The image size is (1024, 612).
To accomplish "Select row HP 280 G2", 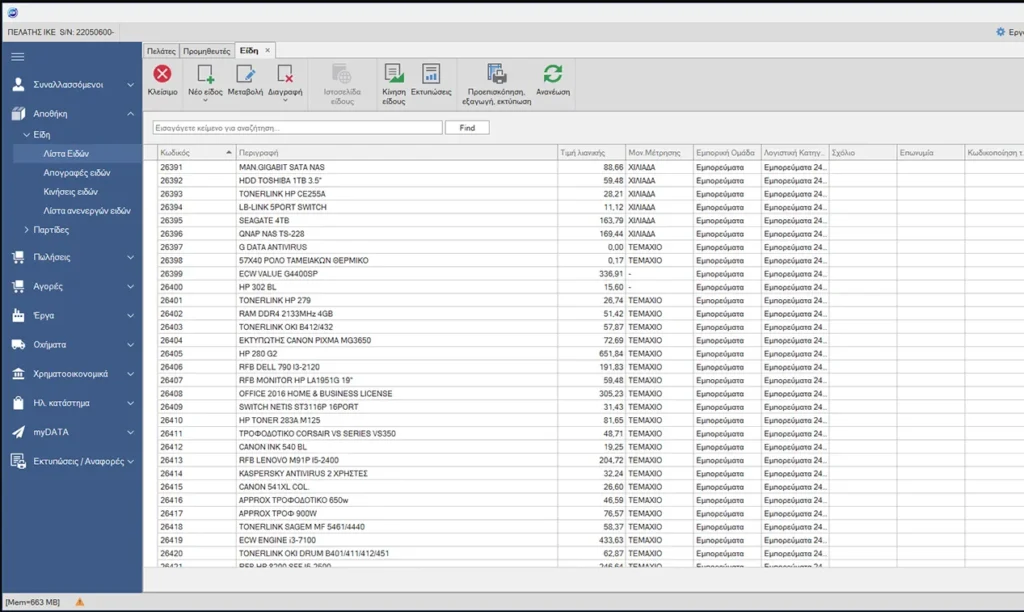I will click(584, 354).
